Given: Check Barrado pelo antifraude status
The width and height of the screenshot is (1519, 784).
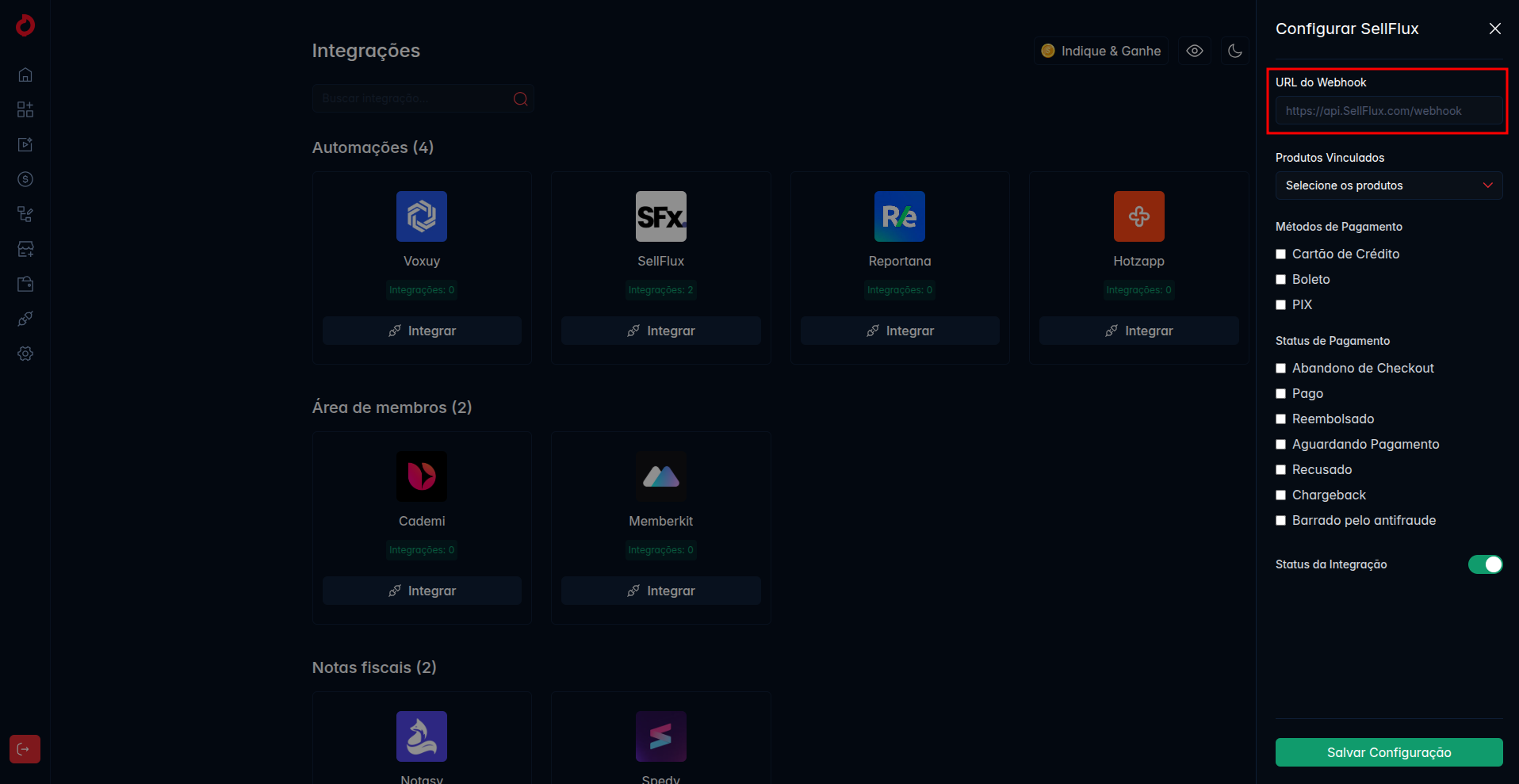Looking at the screenshot, I should click(x=1280, y=521).
